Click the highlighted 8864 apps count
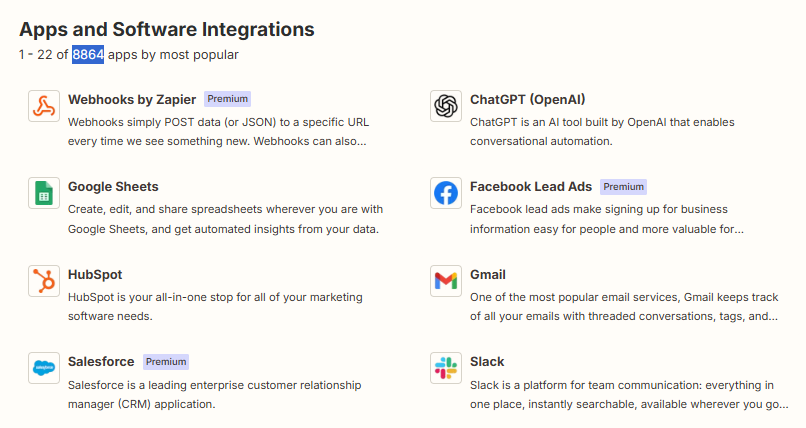This screenshot has width=806, height=428. point(88,54)
